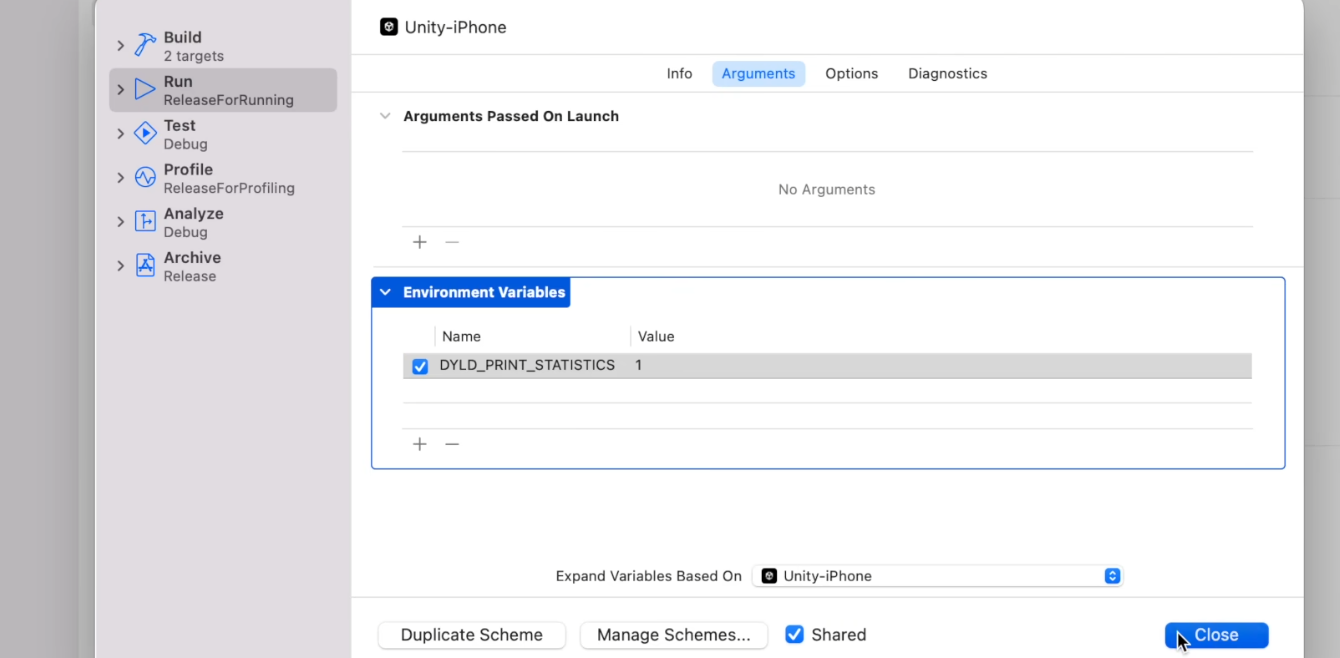The height and width of the screenshot is (658, 1340).
Task: Click the Manage Schemes... button
Action: (673, 635)
